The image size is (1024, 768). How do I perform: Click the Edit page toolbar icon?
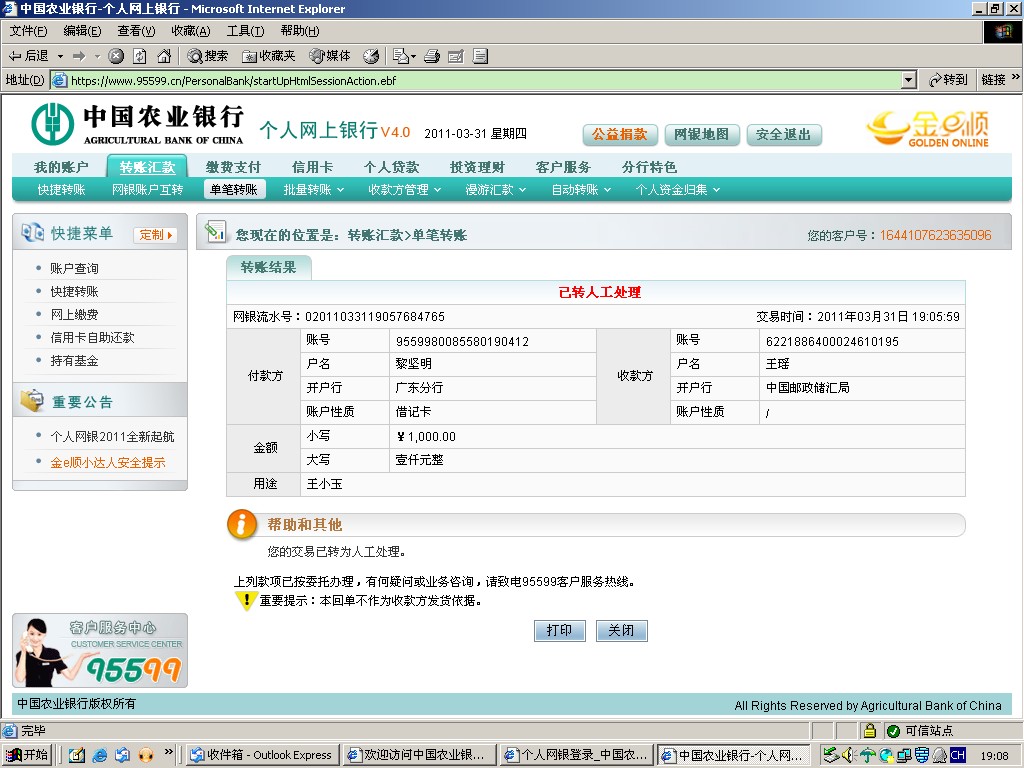(456, 56)
